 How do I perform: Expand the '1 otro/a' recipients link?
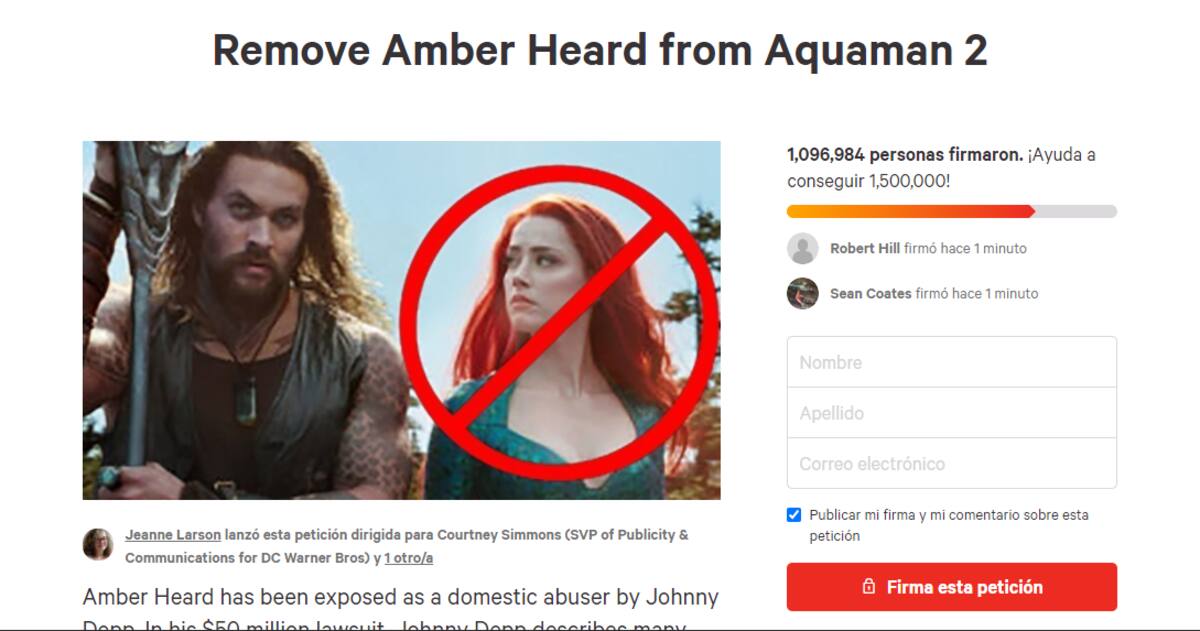pyautogui.click(x=408, y=558)
